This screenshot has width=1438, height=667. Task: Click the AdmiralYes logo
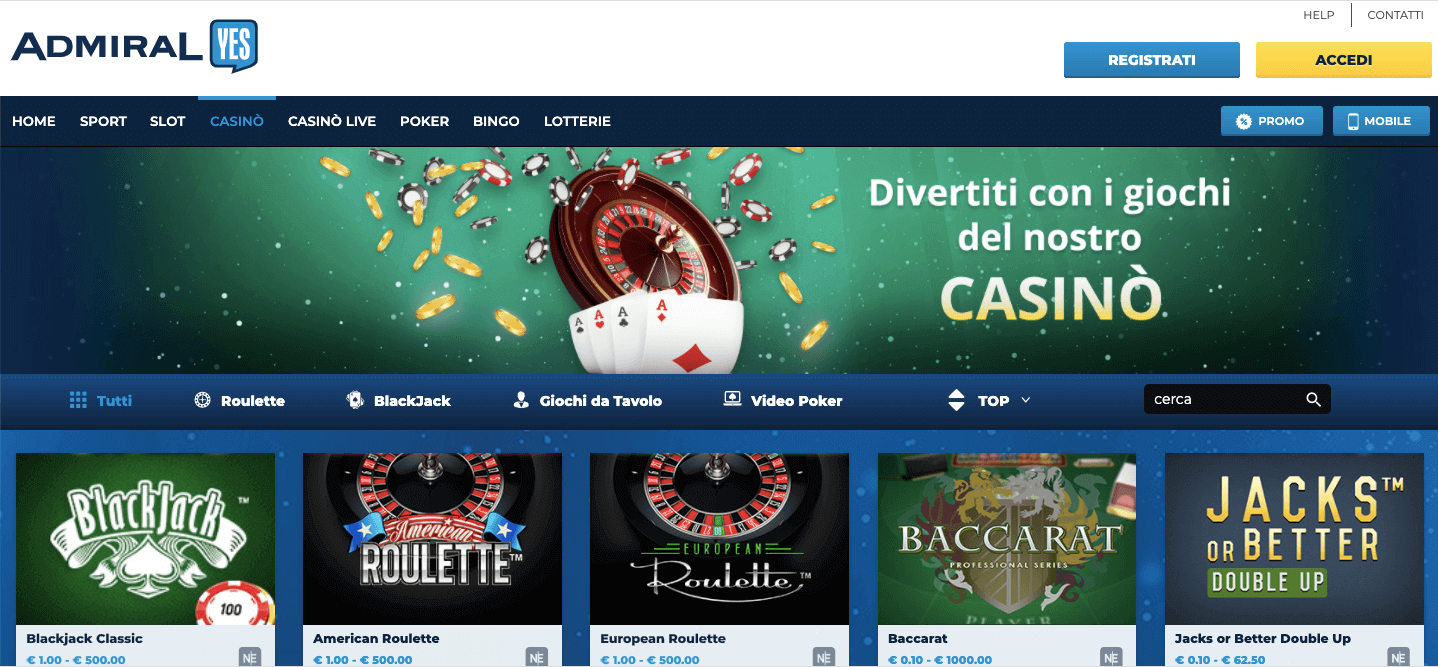click(x=134, y=46)
